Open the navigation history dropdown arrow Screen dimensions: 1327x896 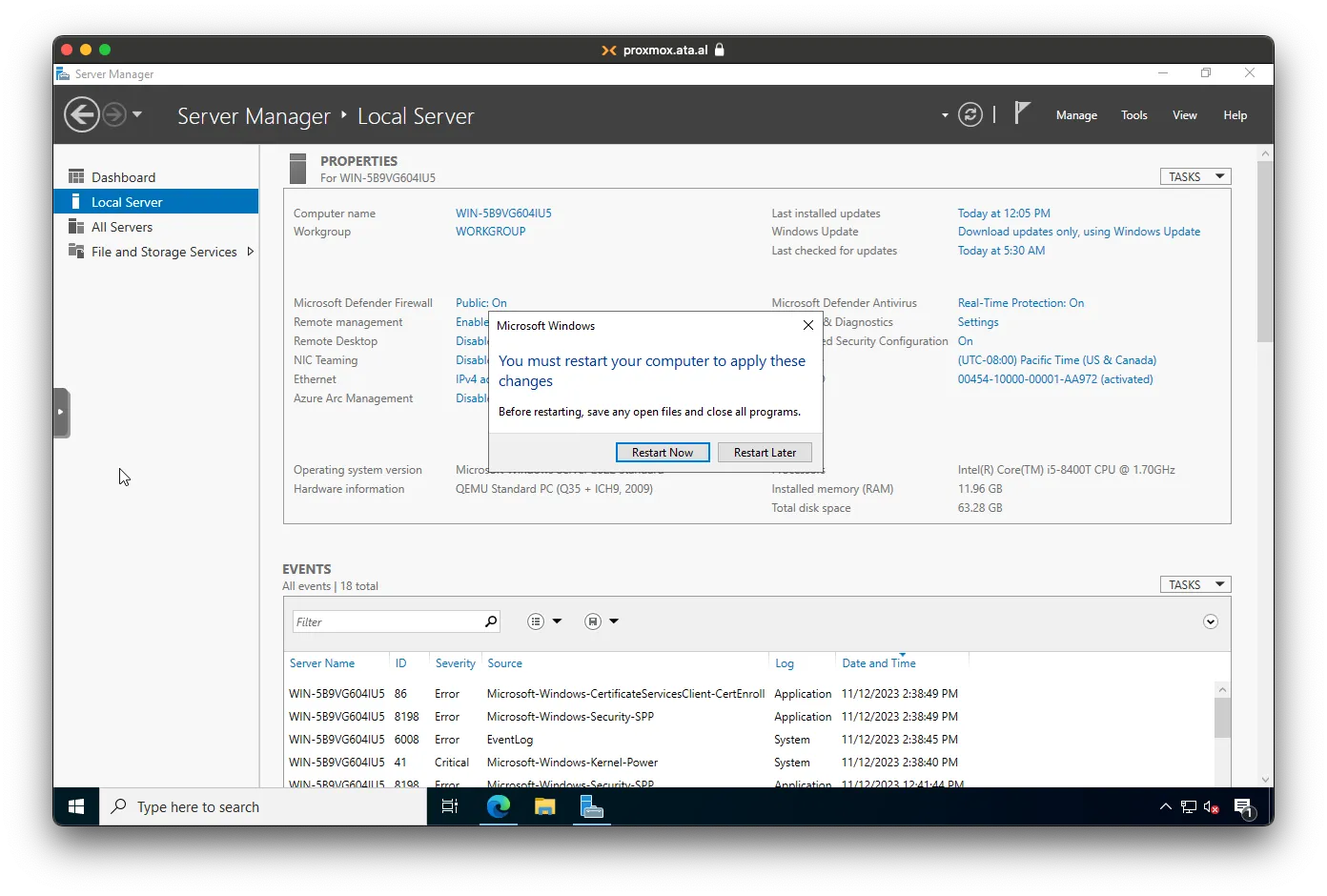[x=137, y=114]
